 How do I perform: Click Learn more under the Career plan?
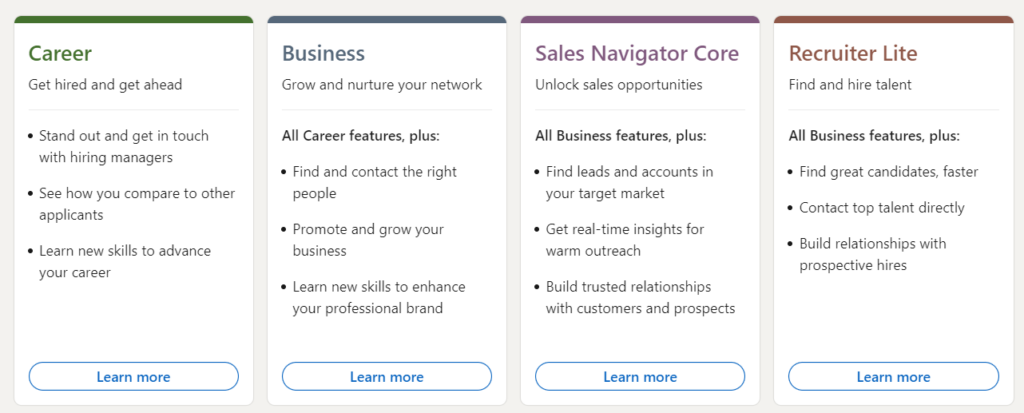click(x=133, y=377)
